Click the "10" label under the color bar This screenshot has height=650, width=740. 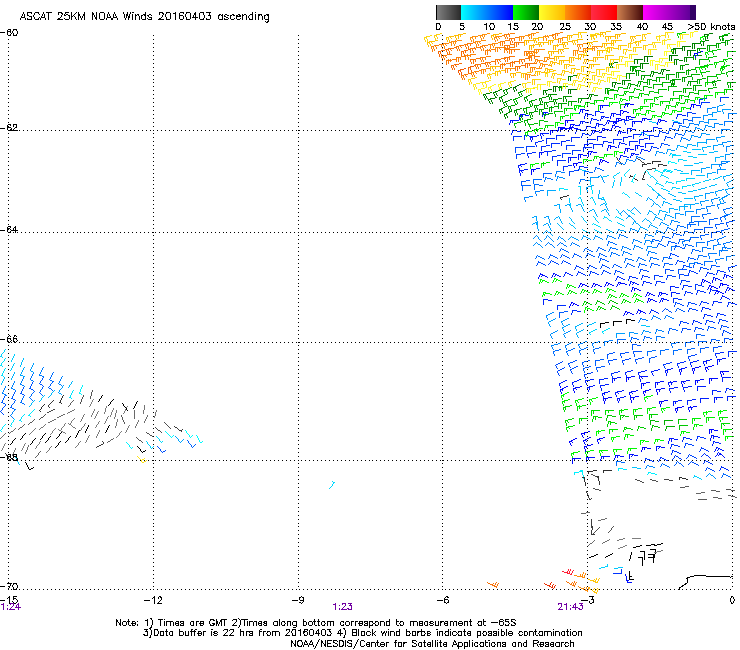489,27
